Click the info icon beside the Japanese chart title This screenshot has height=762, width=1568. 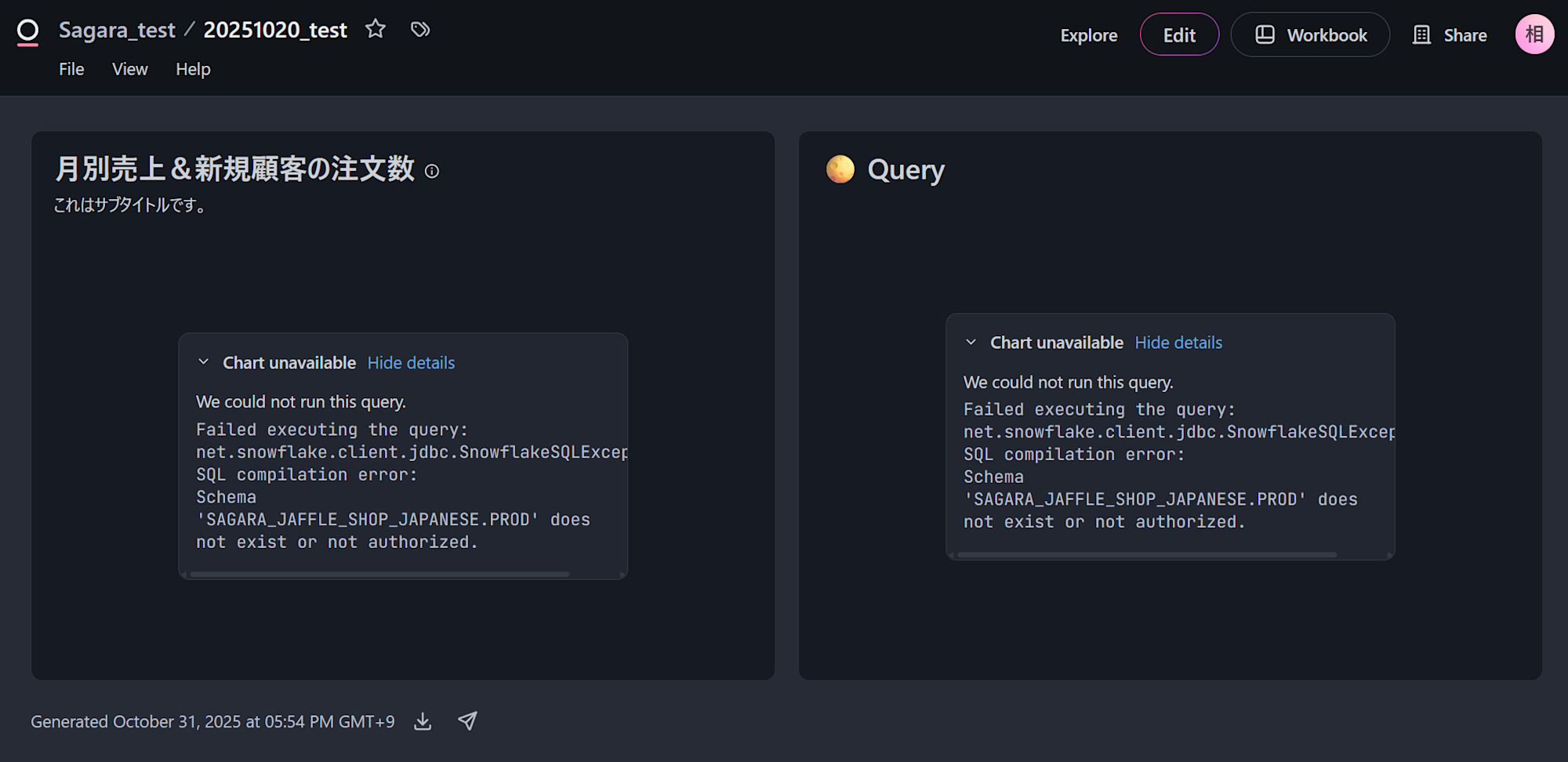tap(432, 171)
